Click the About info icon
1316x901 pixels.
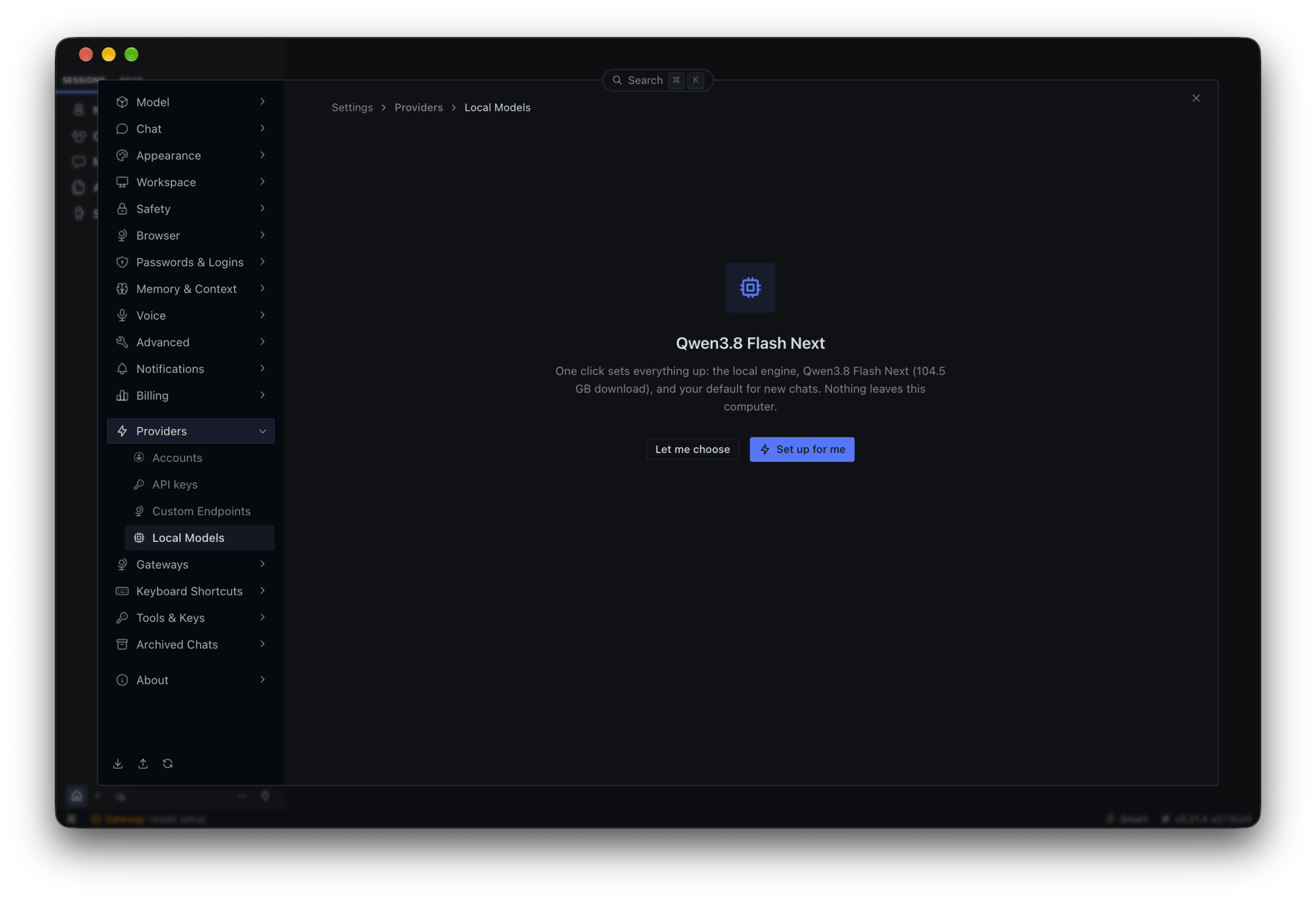tap(122, 679)
